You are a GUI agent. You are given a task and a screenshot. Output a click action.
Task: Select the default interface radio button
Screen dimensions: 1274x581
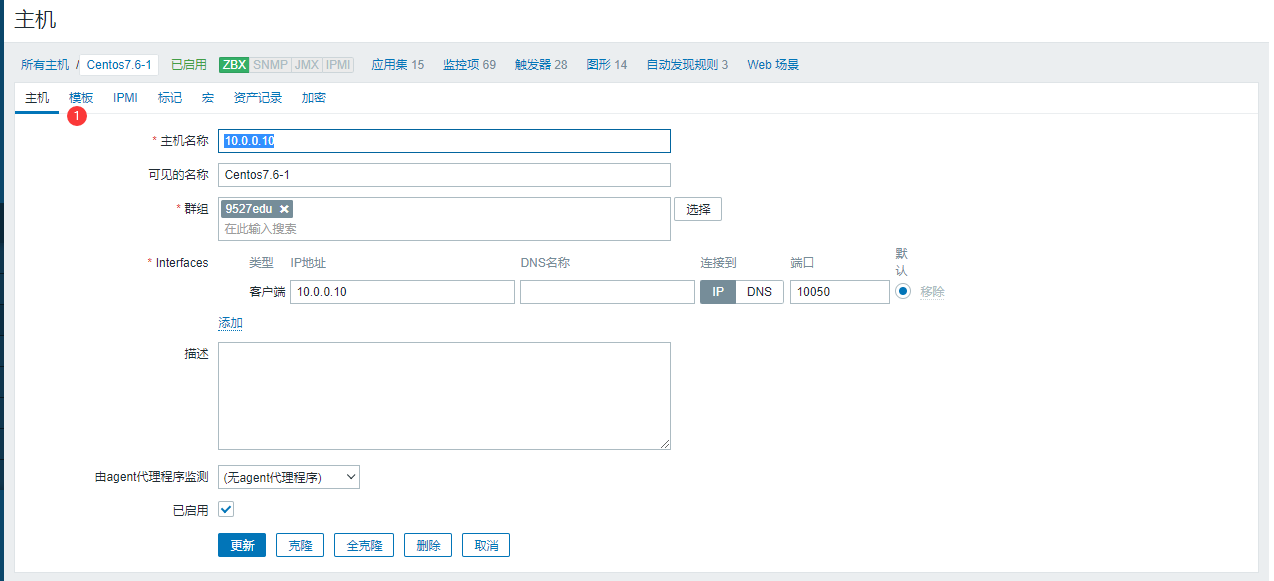click(x=903, y=292)
